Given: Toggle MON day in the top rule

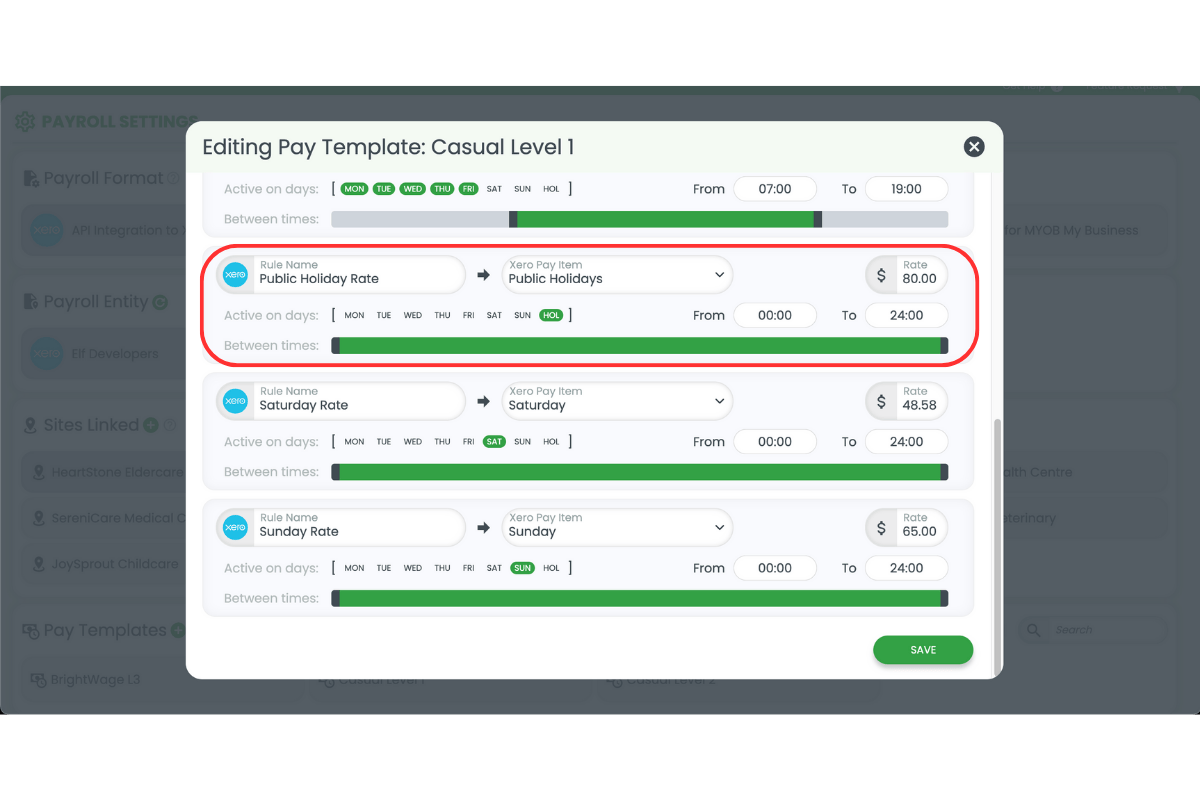Looking at the screenshot, I should [354, 188].
